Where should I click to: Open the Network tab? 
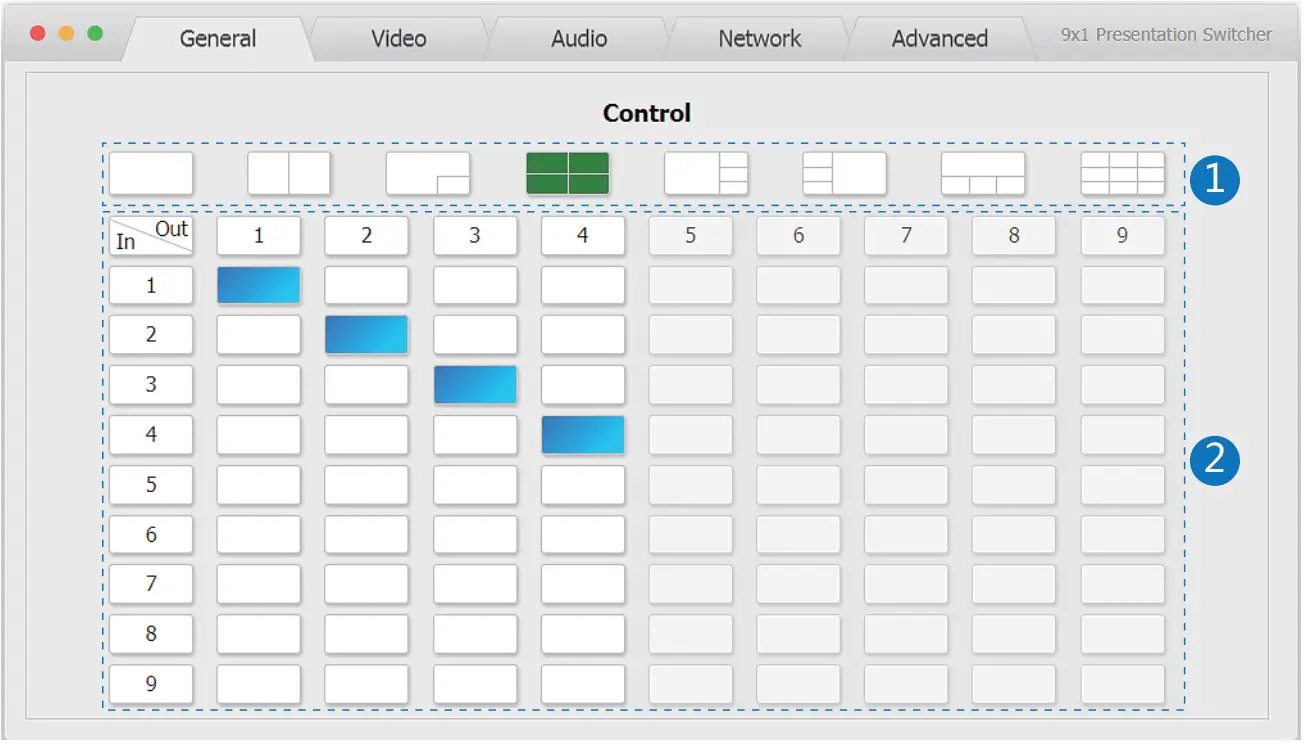coord(759,39)
